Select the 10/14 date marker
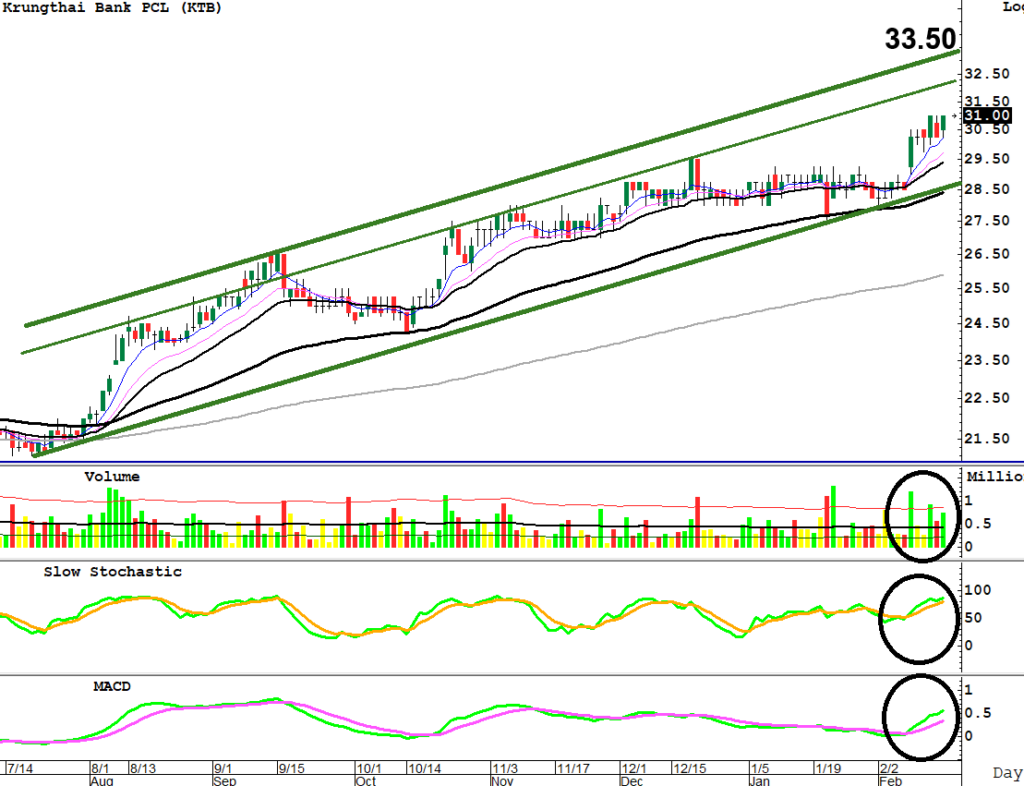Screen dimensions: 1024x786 tap(425, 768)
